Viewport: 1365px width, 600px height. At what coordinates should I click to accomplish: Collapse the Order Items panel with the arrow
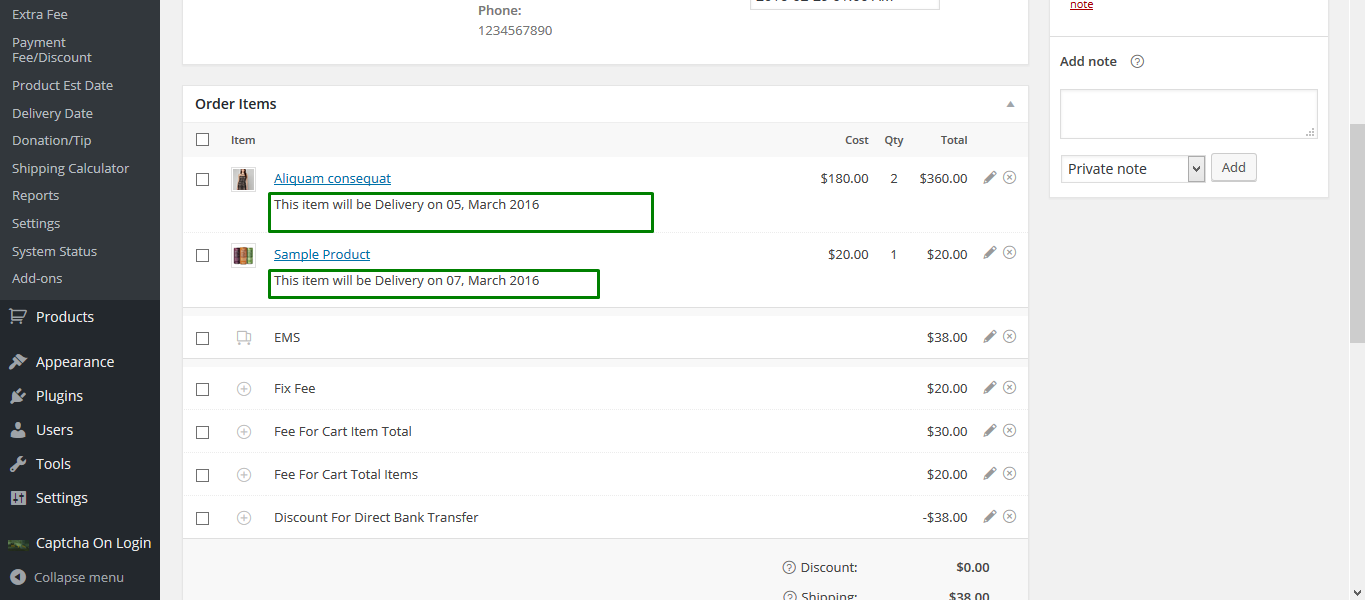(x=1010, y=104)
